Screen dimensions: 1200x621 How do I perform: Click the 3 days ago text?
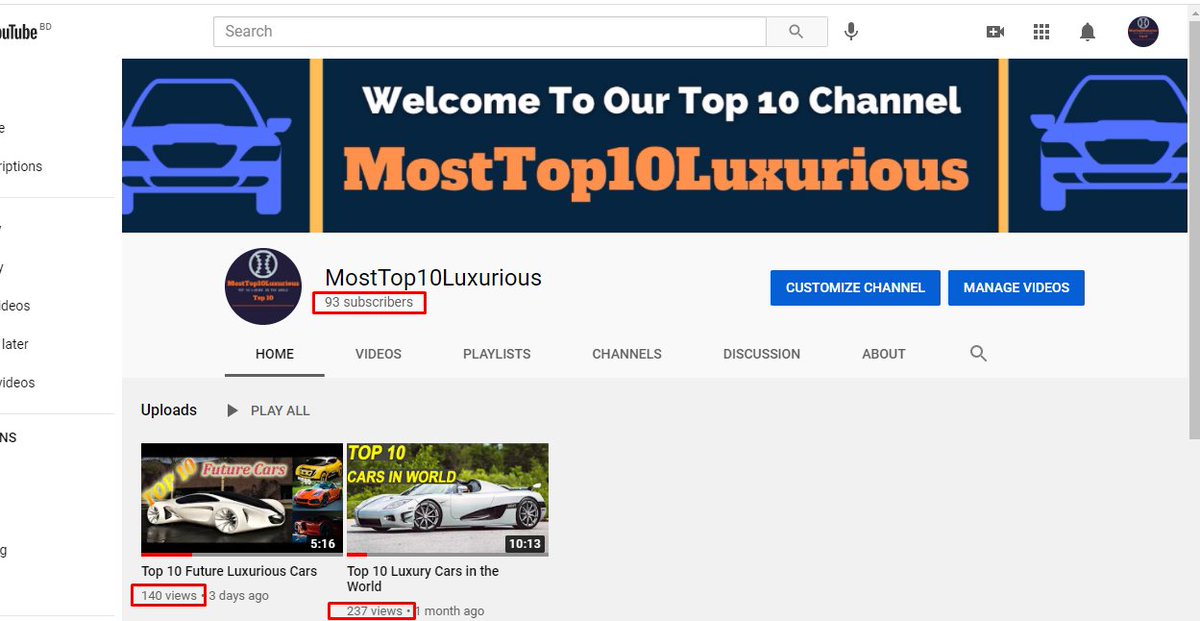point(239,596)
